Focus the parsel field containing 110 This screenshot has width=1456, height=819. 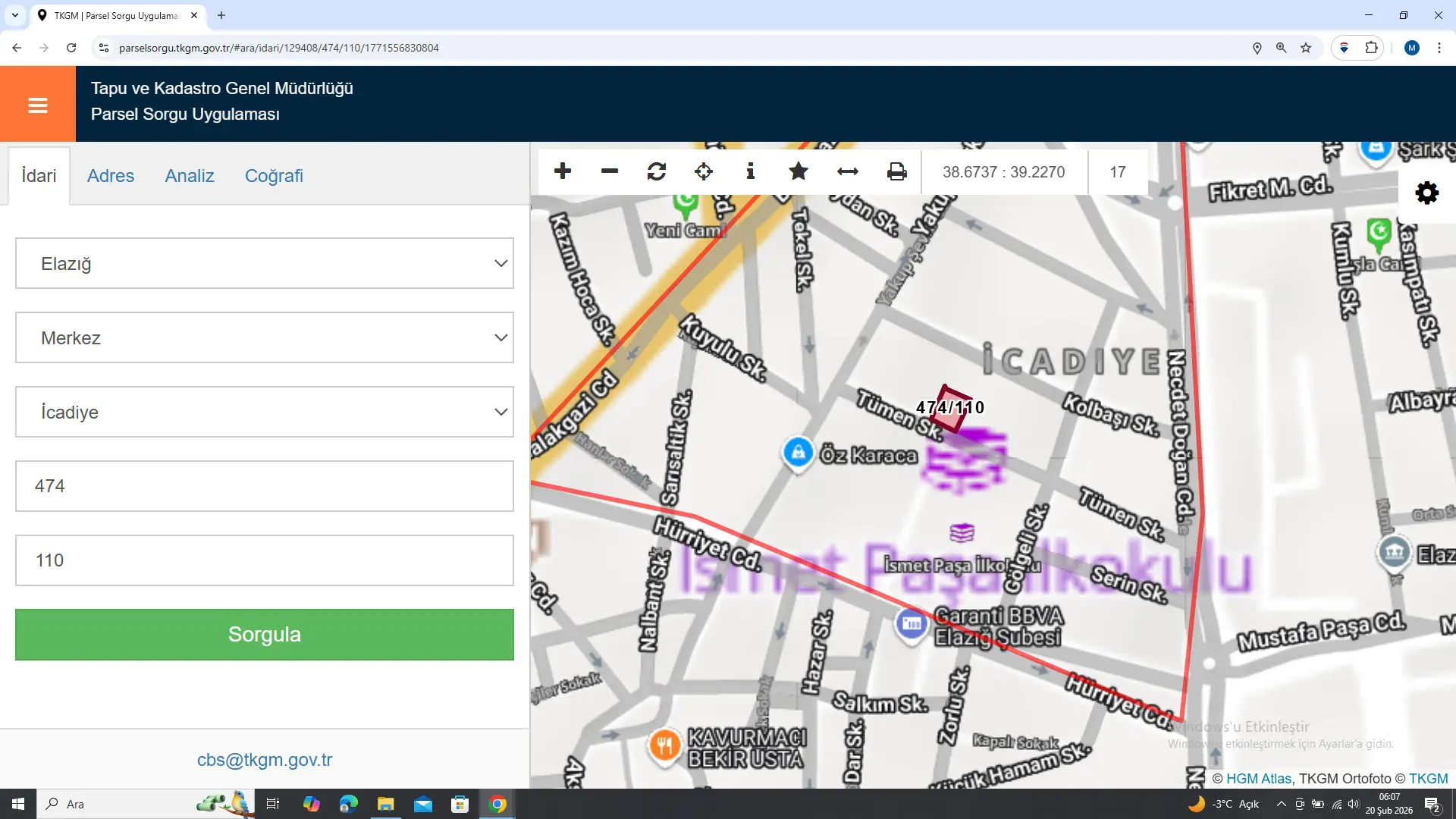[x=265, y=560]
